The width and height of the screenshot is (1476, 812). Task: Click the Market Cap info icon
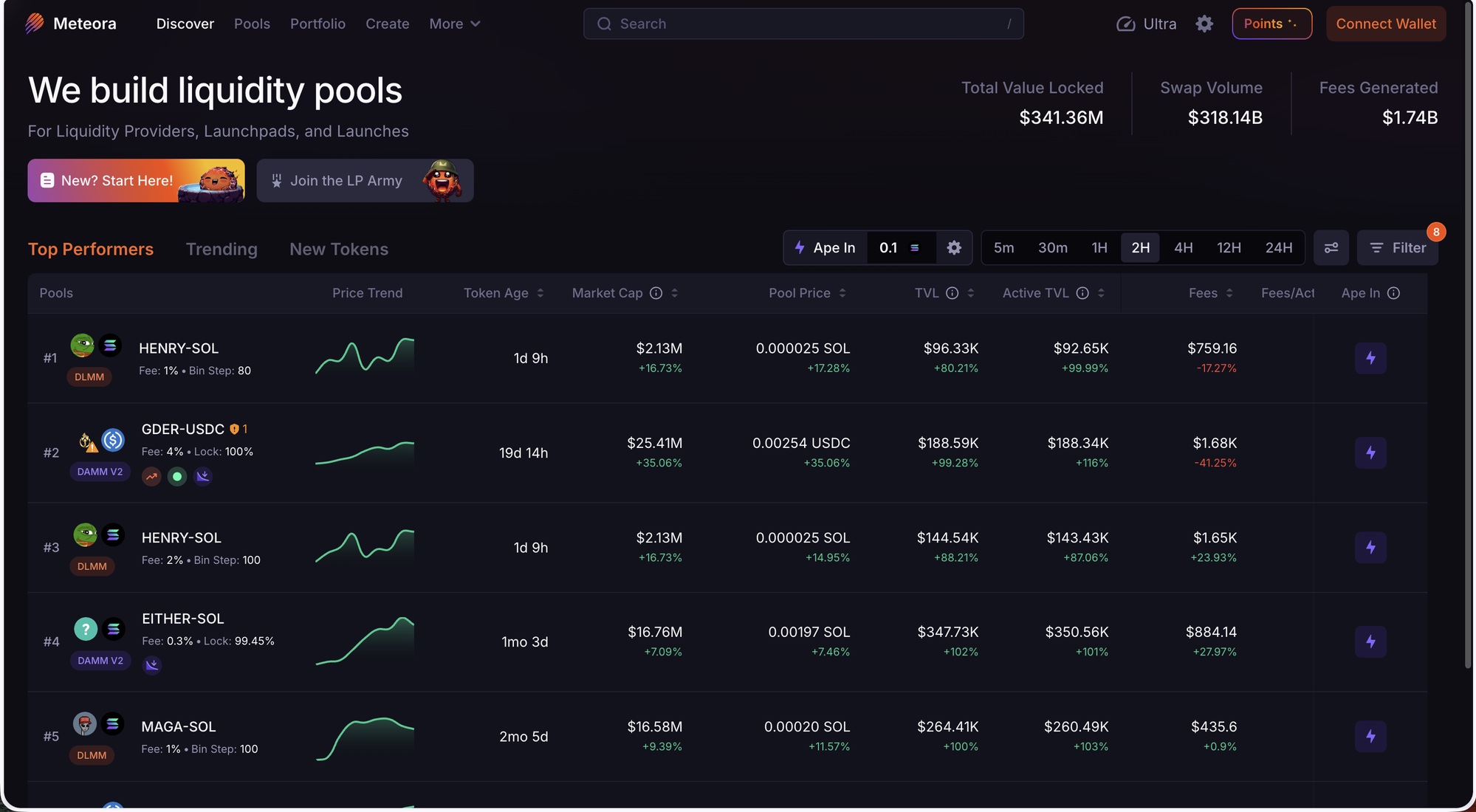(656, 293)
